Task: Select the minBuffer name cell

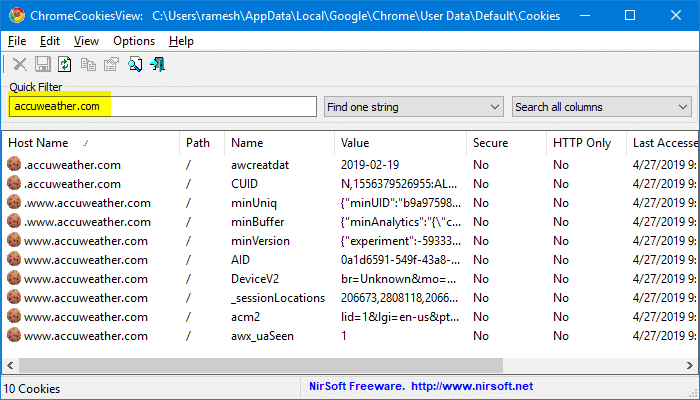Action: (258, 222)
